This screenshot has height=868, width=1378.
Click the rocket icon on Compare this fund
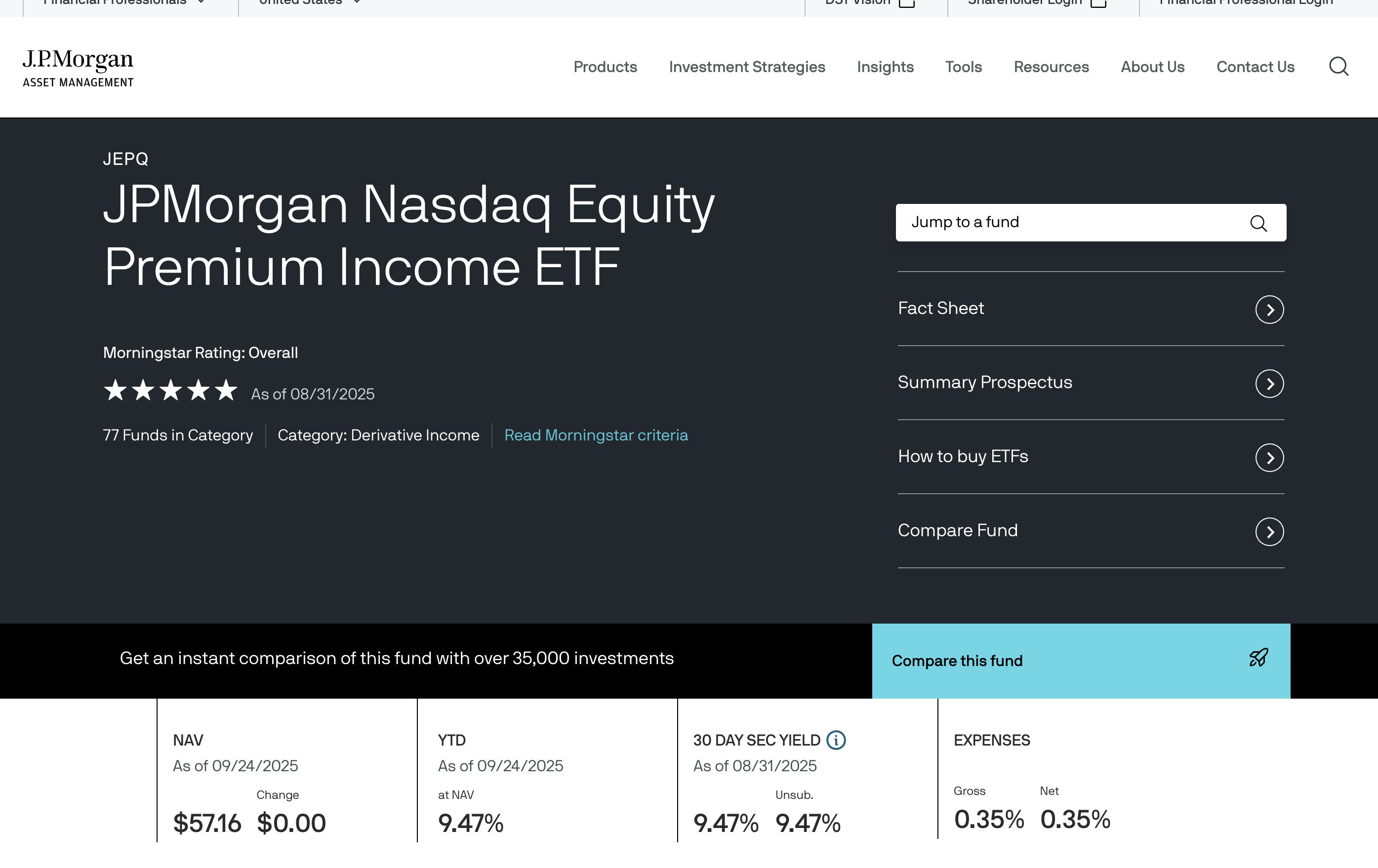1257,659
